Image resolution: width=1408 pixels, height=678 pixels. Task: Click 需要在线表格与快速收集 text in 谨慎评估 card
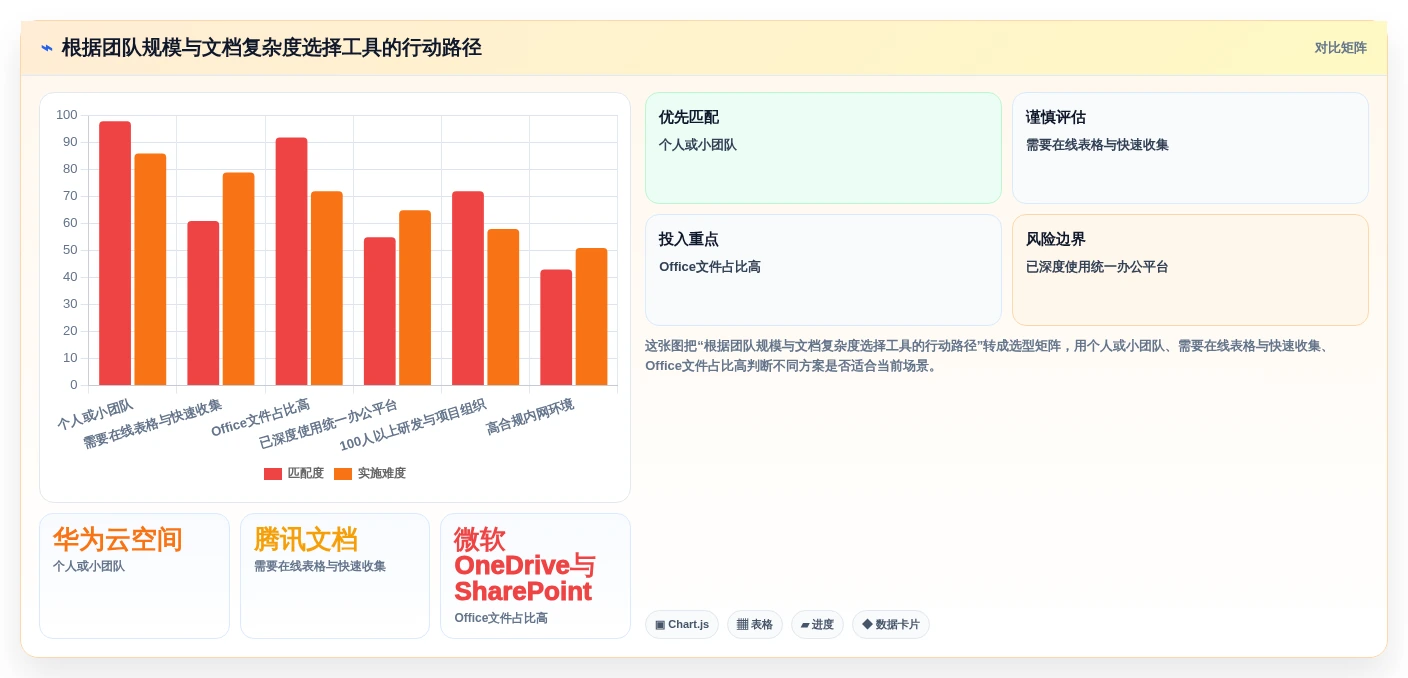tap(1097, 145)
